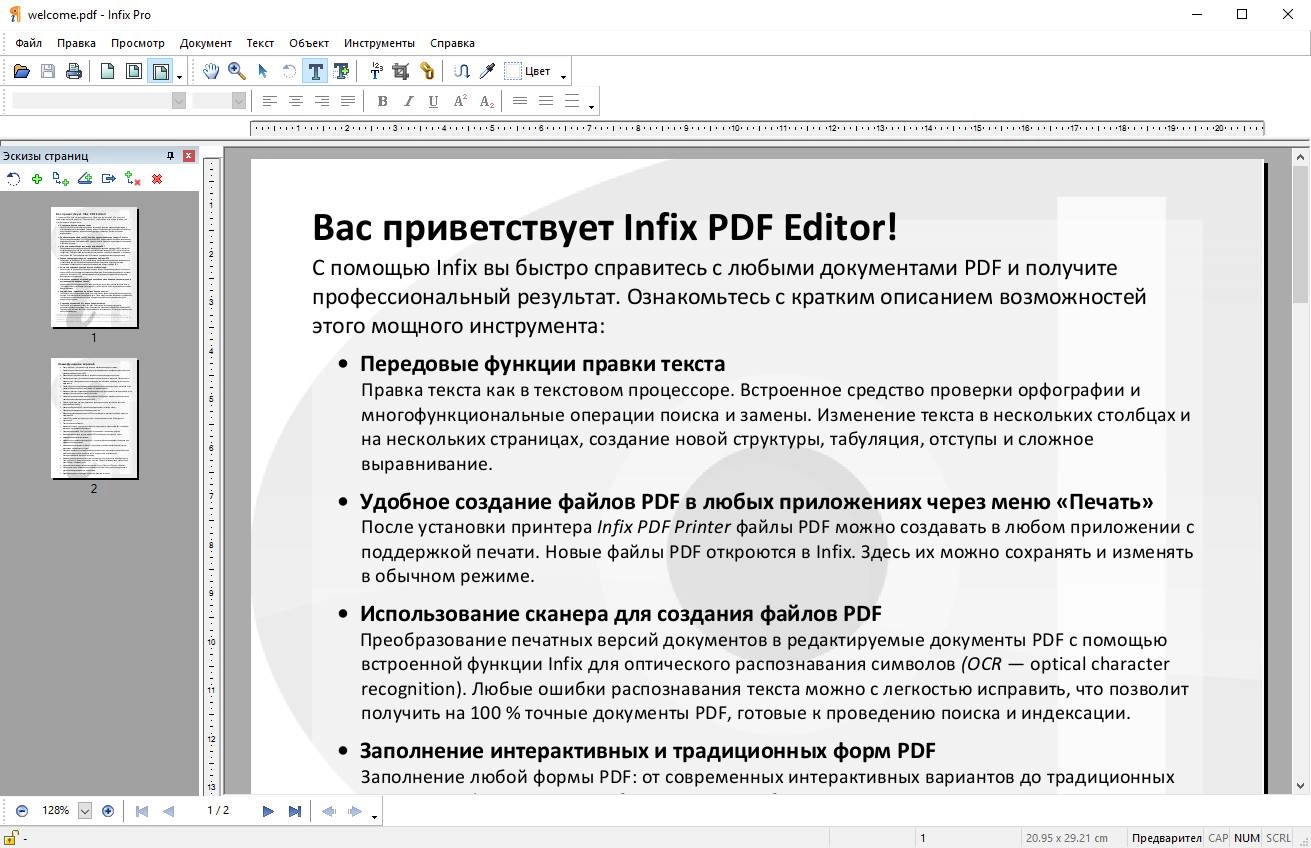Image resolution: width=1311 pixels, height=848 pixels.
Task: Open the Цвет toolbar options arrow
Action: click(563, 76)
